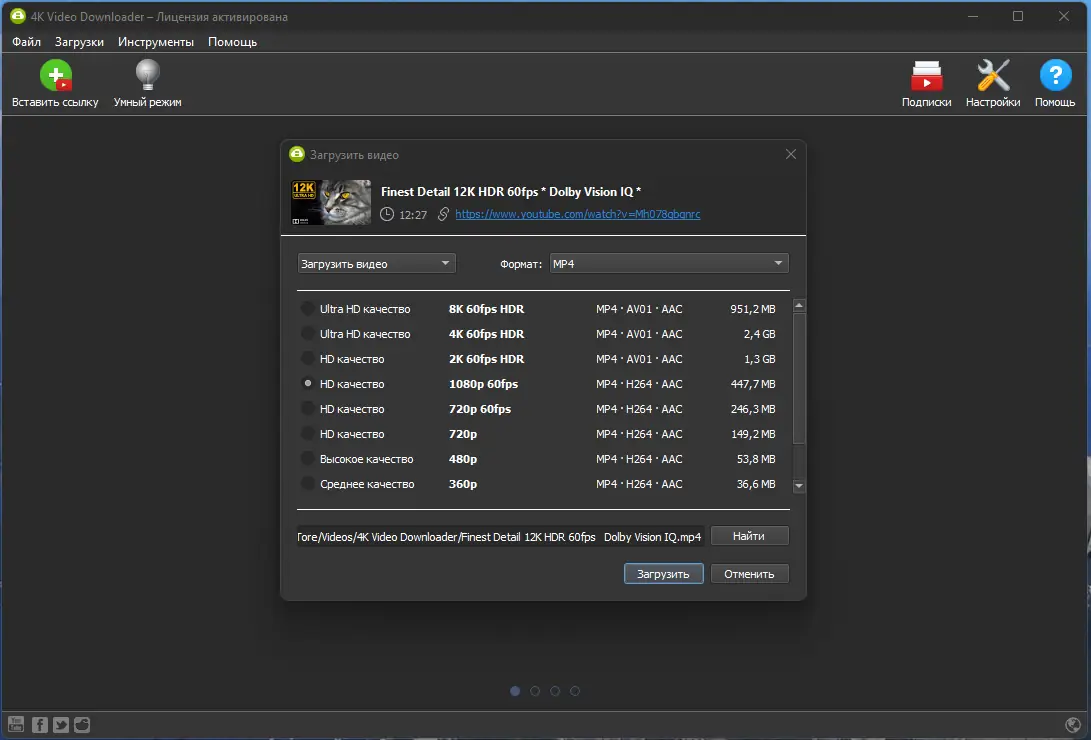Select the 720p 149,2 MB quality option
This screenshot has height=740, width=1091.
[307, 434]
